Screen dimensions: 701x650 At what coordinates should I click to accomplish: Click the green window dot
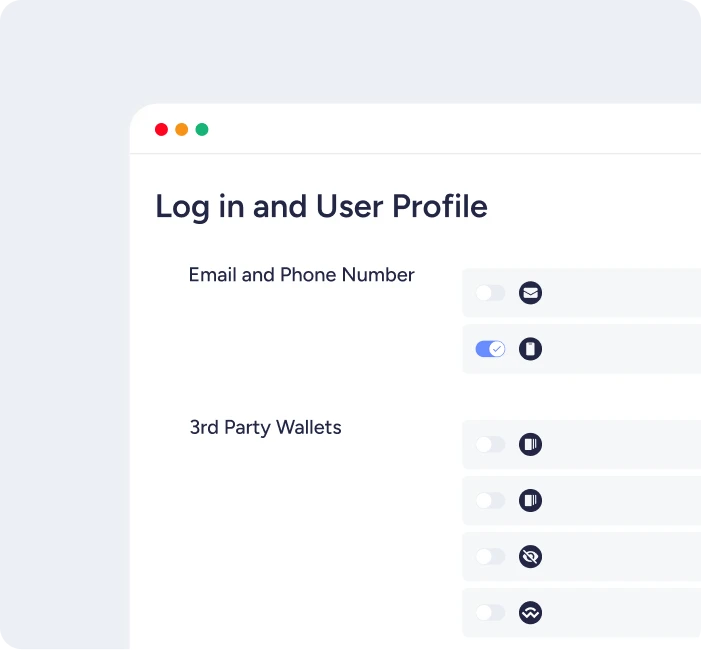click(x=202, y=129)
